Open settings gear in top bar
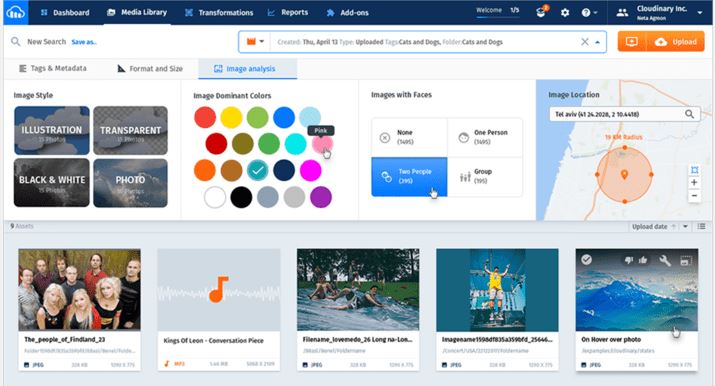Screen dimensions: 715x386 point(565,13)
